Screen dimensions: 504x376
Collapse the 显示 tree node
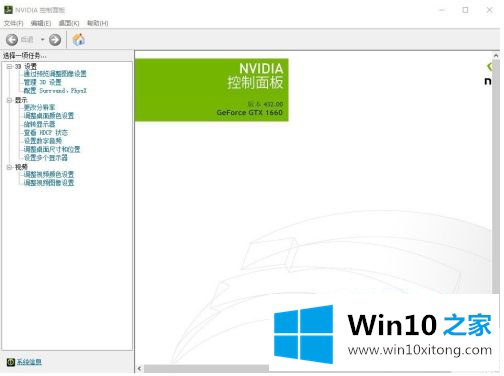click(x=9, y=100)
